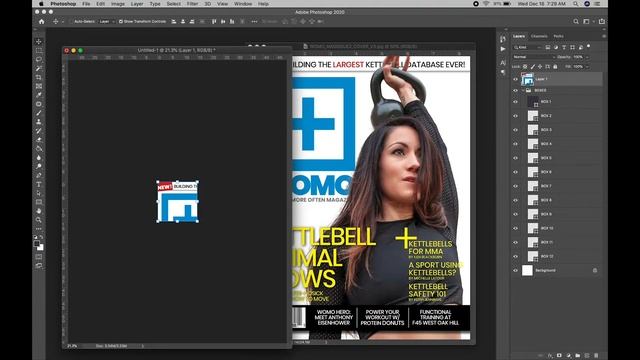Click the Delete layer trash icon
The height and width of the screenshot is (360, 640).
pyautogui.click(x=596, y=356)
